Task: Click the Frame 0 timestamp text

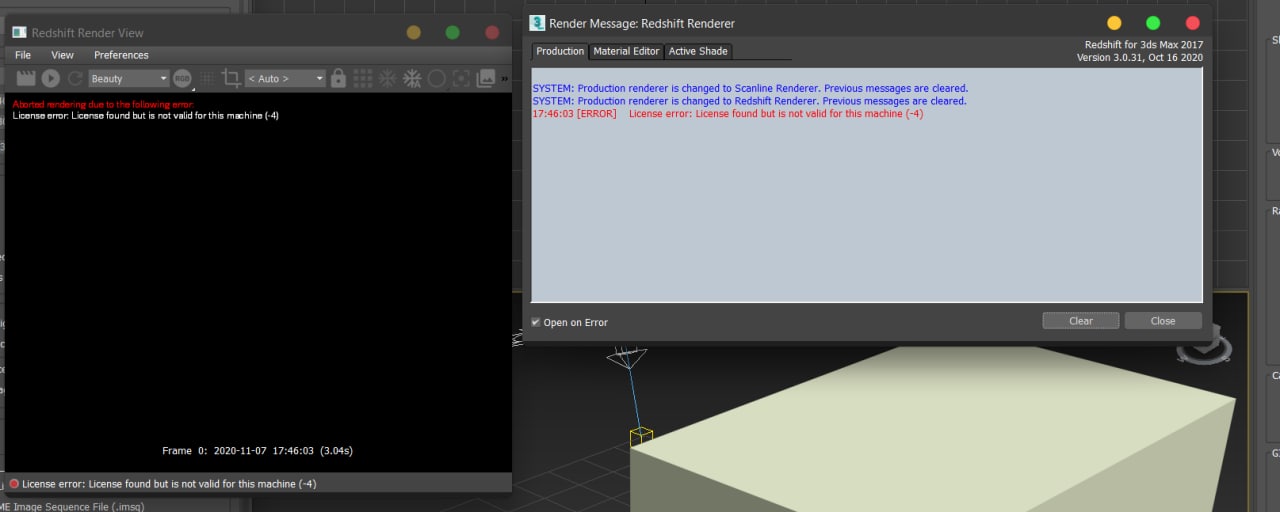Action: click(x=257, y=451)
